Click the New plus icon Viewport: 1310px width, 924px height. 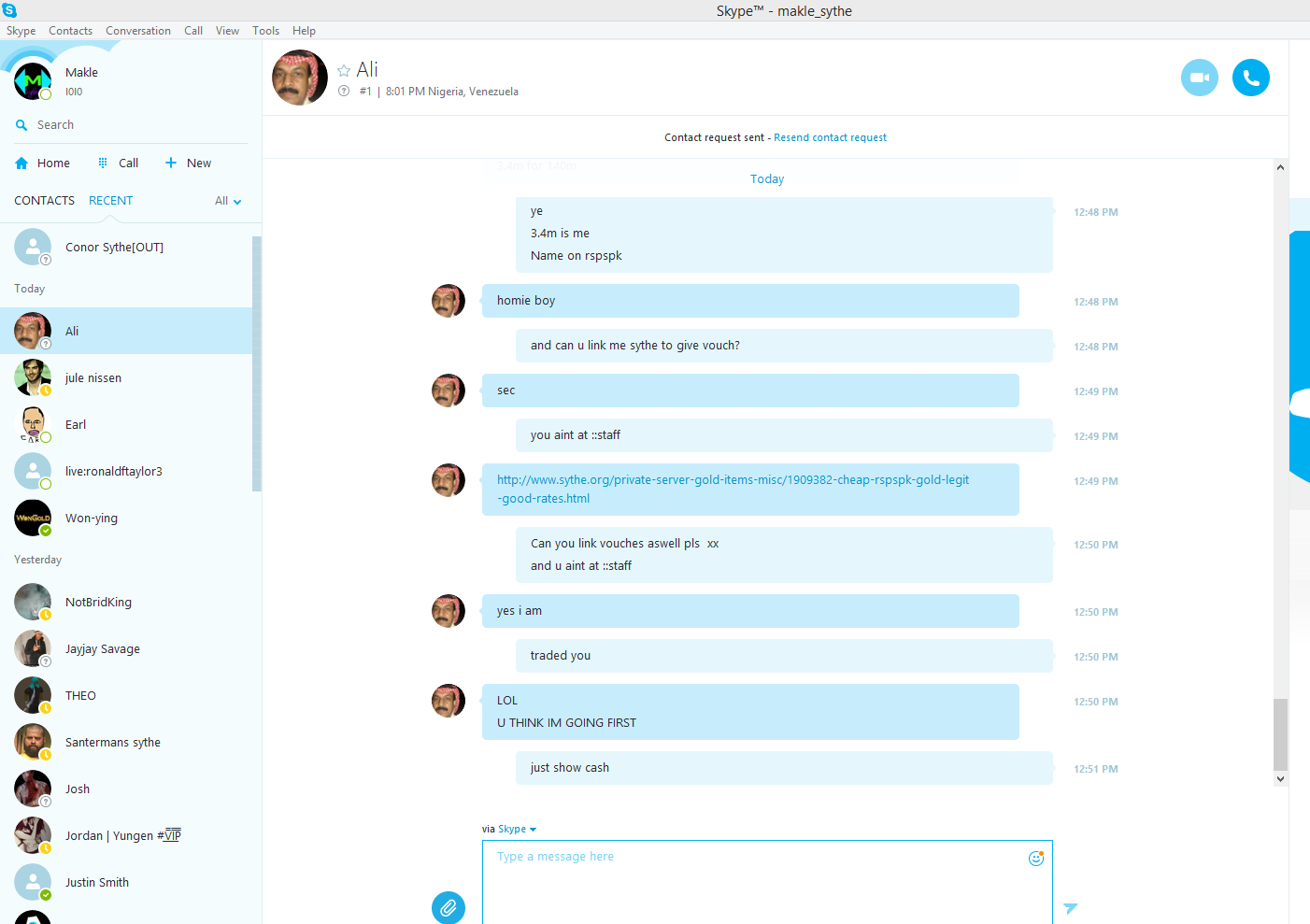pyautogui.click(x=171, y=163)
